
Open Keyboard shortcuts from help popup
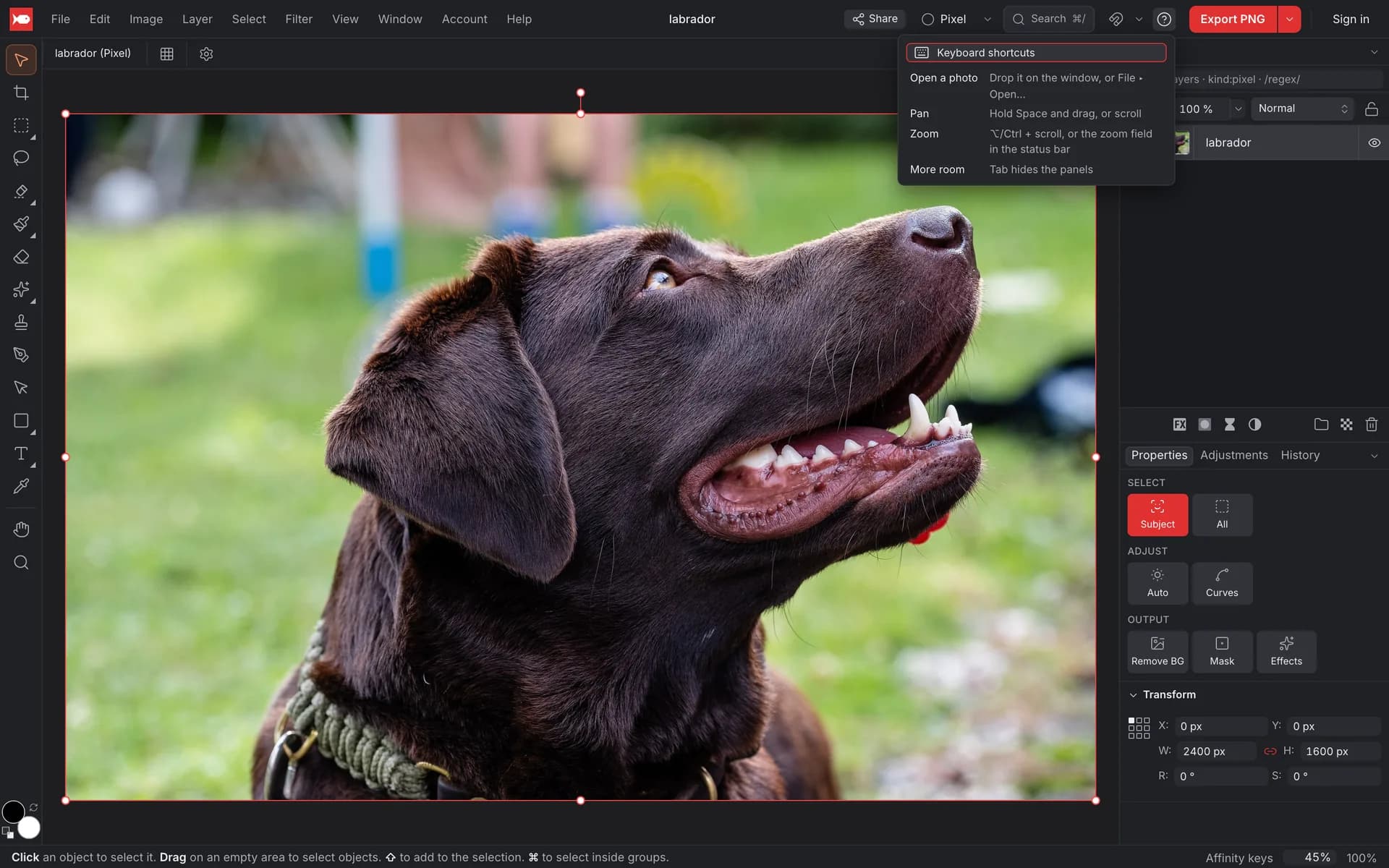click(x=1036, y=53)
